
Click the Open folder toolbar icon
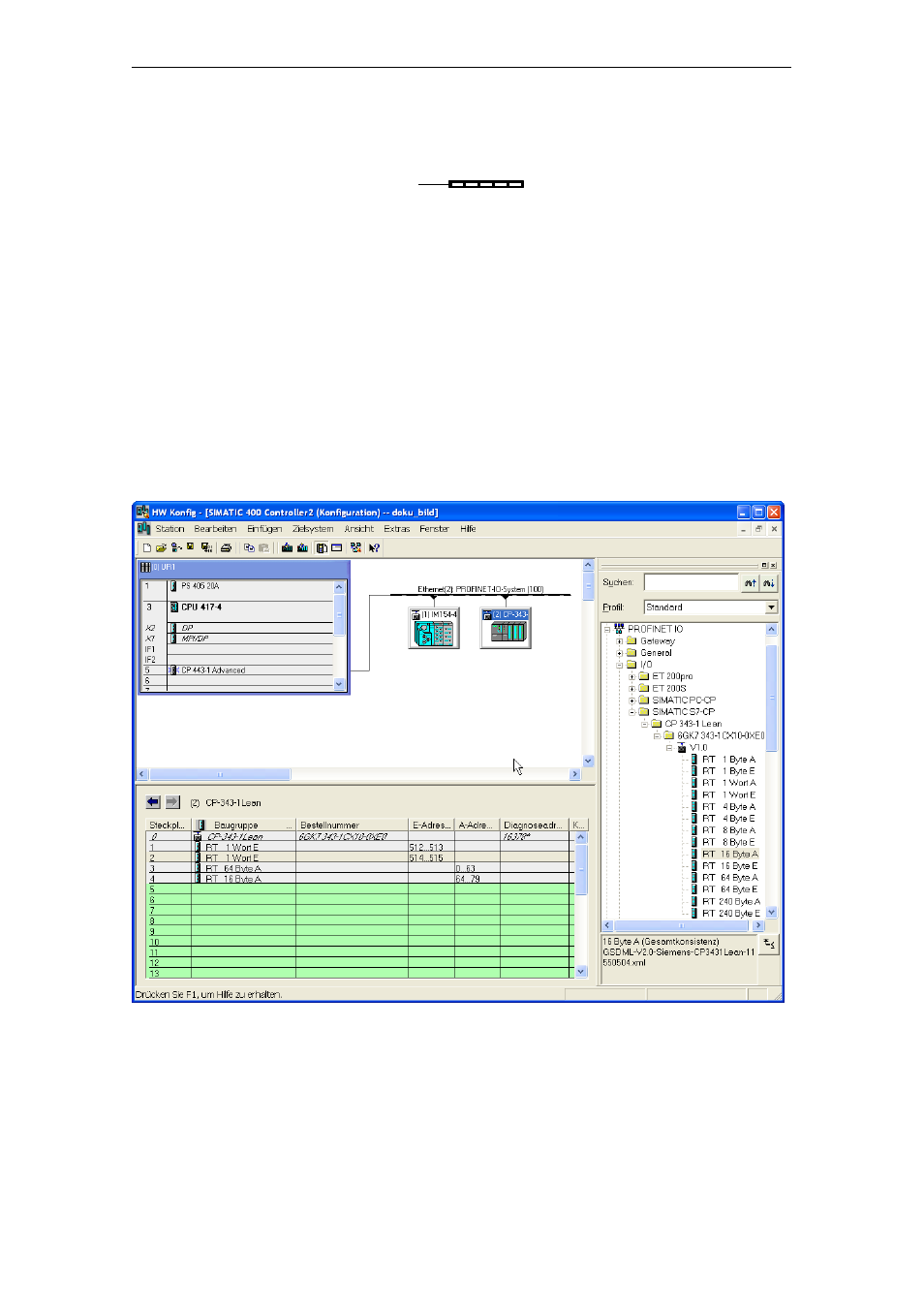click(162, 548)
